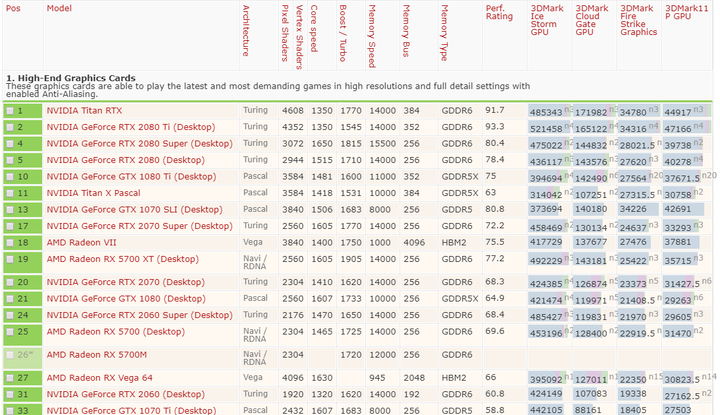This screenshot has width=720, height=415.
Task: Sort table by Model column header
Action: coord(59,8)
